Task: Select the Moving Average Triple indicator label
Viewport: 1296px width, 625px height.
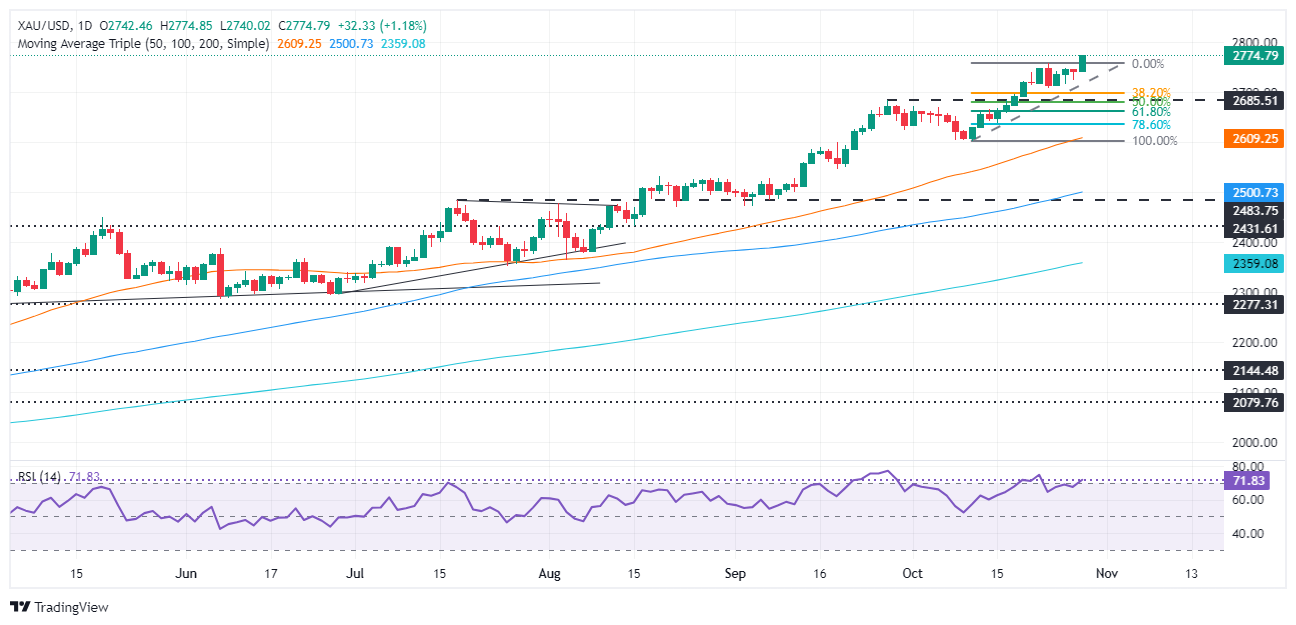Action: 140,44
